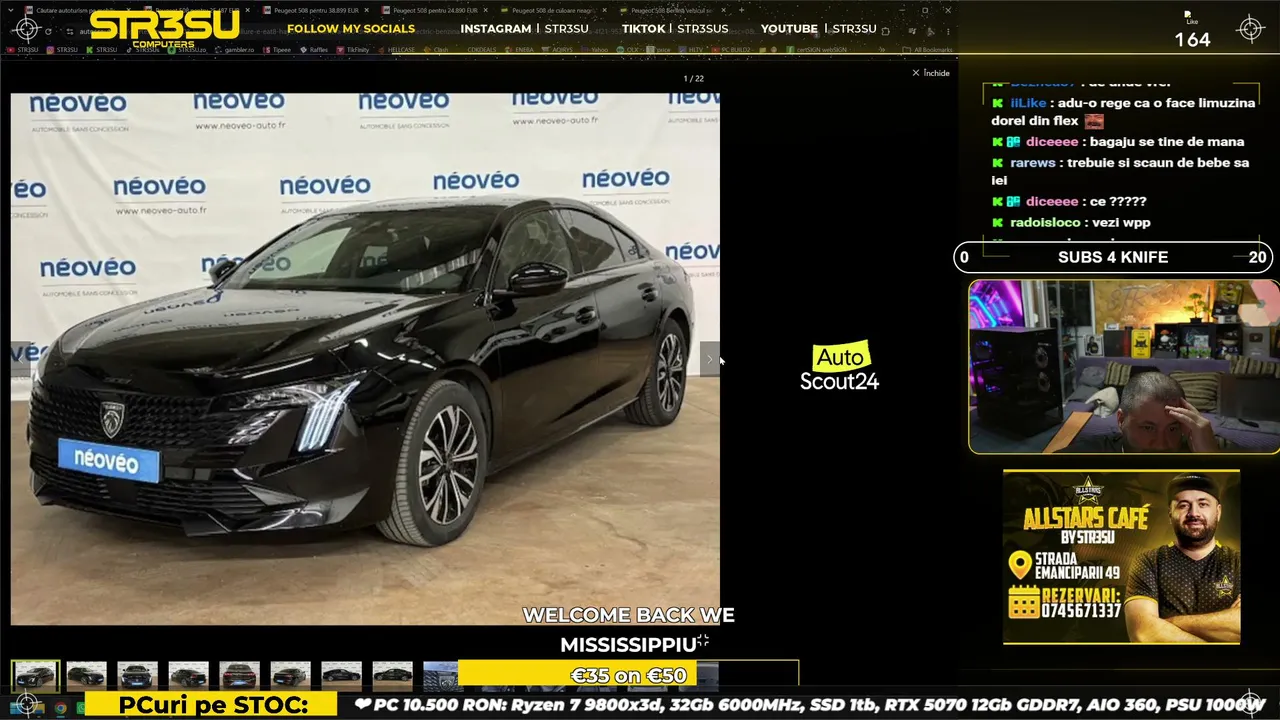Viewport: 1280px width, 720px height.
Task: Select the sixth gallery thumbnail
Action: click(x=290, y=676)
